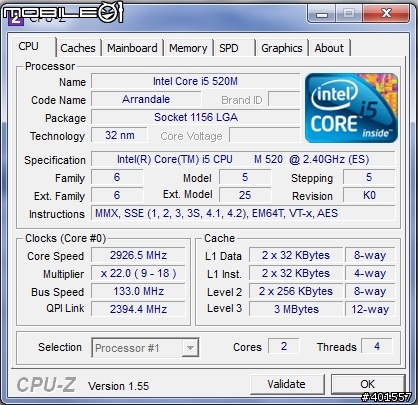Viewport: 418px width, 405px height.
Task: Click the Ext. Model value 25
Action: tap(245, 195)
